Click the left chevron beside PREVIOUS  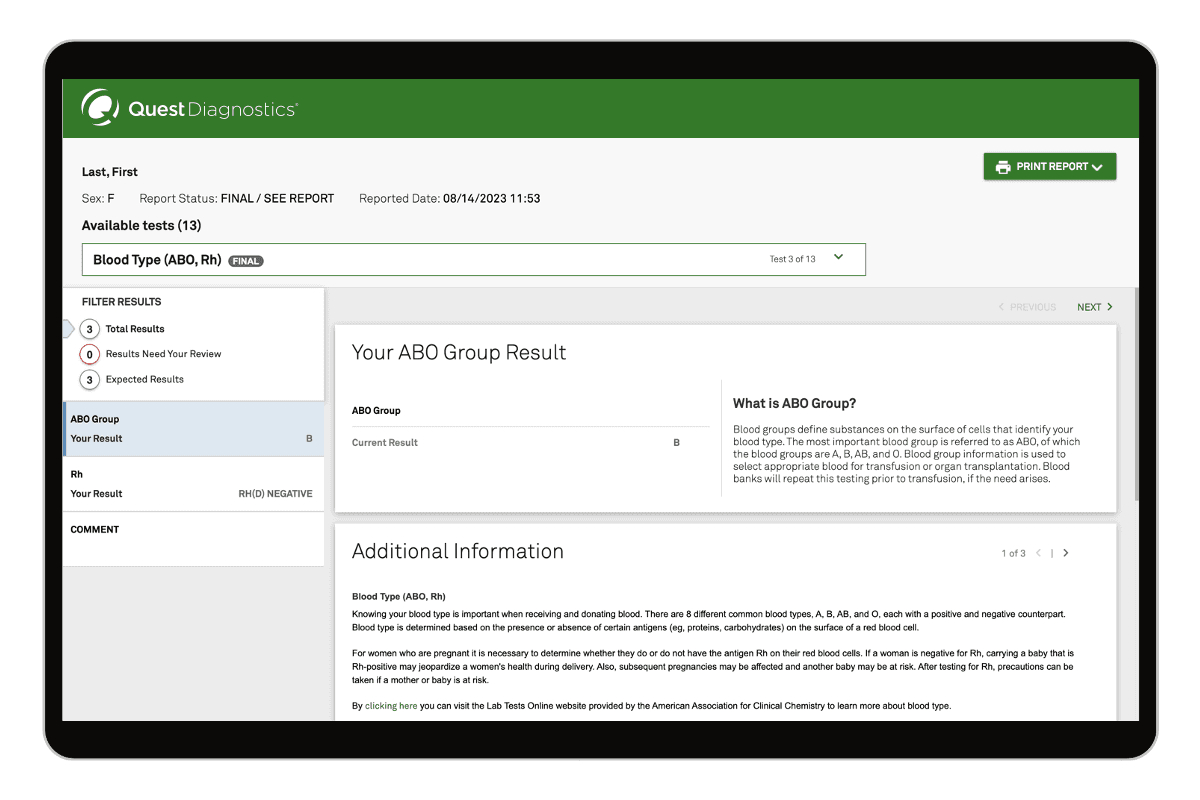pyautogui.click(x=1001, y=307)
